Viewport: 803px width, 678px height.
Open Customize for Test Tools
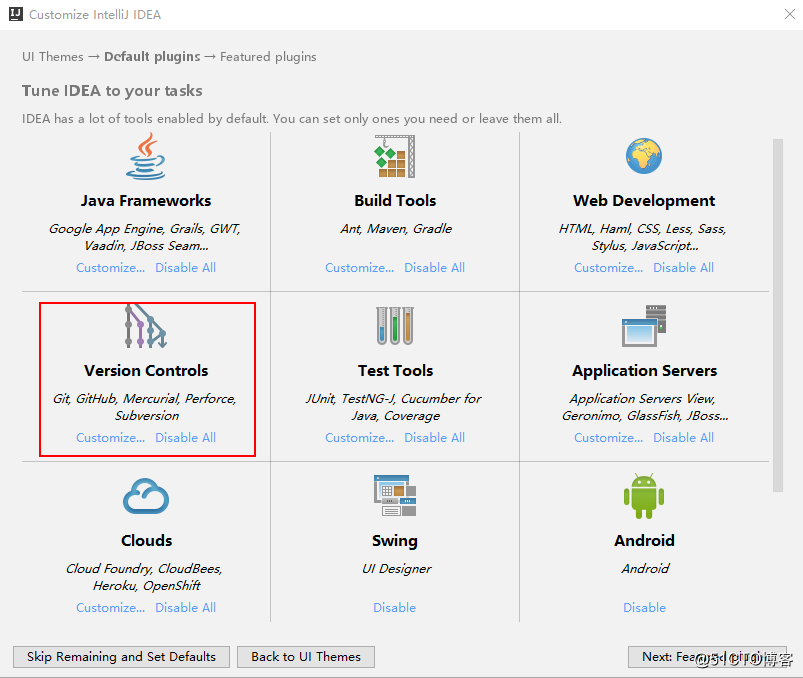[360, 438]
